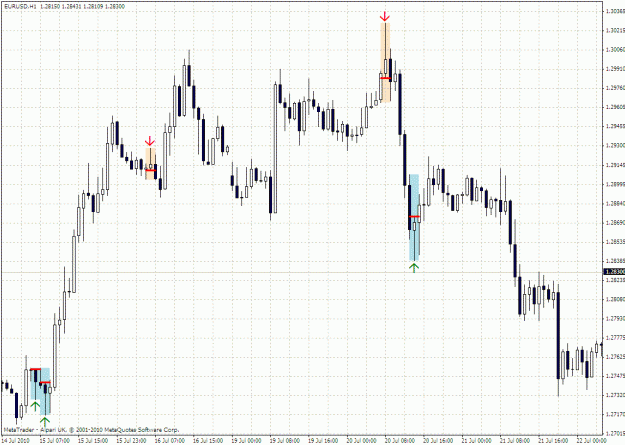Click the 1.3006 price axis label
The width and height of the screenshot is (625, 445).
pyautogui.click(x=615, y=49)
